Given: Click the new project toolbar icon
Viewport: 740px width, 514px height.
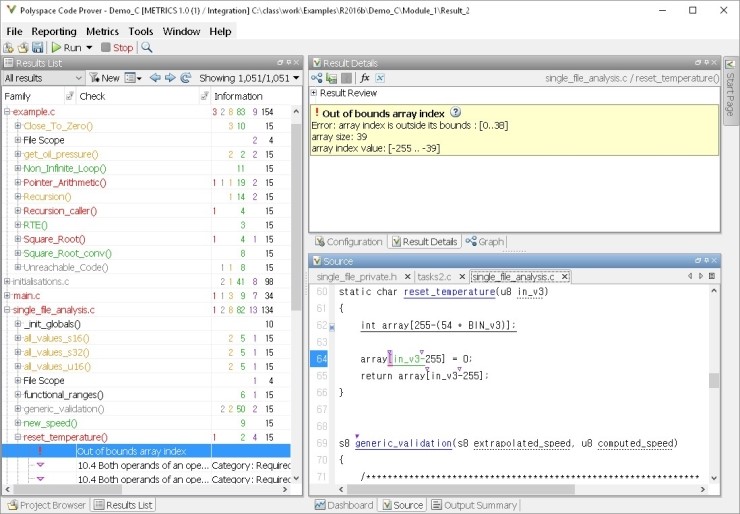Looking at the screenshot, I should 8,48.
